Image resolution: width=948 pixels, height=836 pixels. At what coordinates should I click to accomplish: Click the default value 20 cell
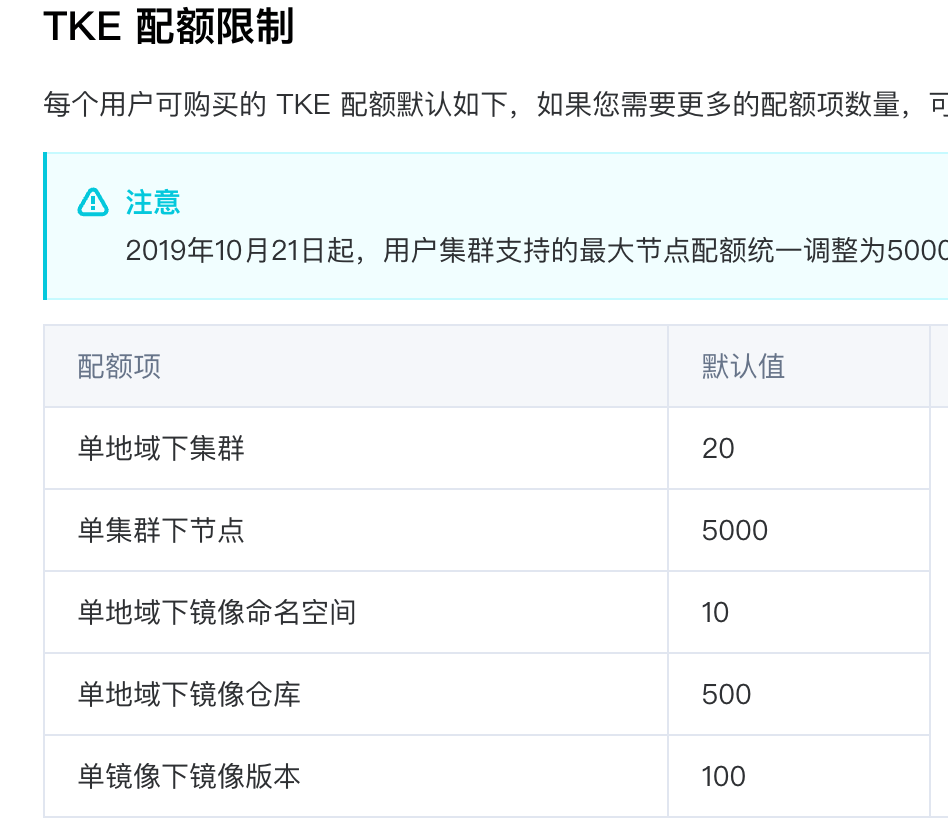718,448
